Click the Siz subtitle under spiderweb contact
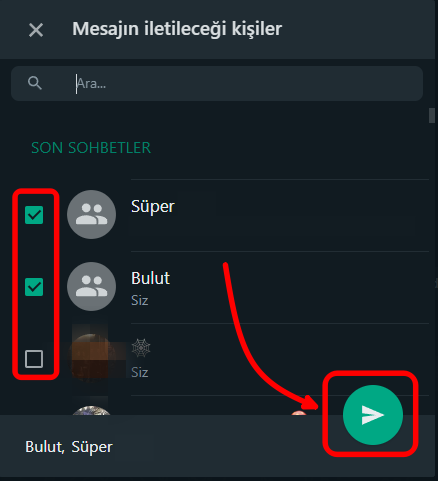 (140, 372)
